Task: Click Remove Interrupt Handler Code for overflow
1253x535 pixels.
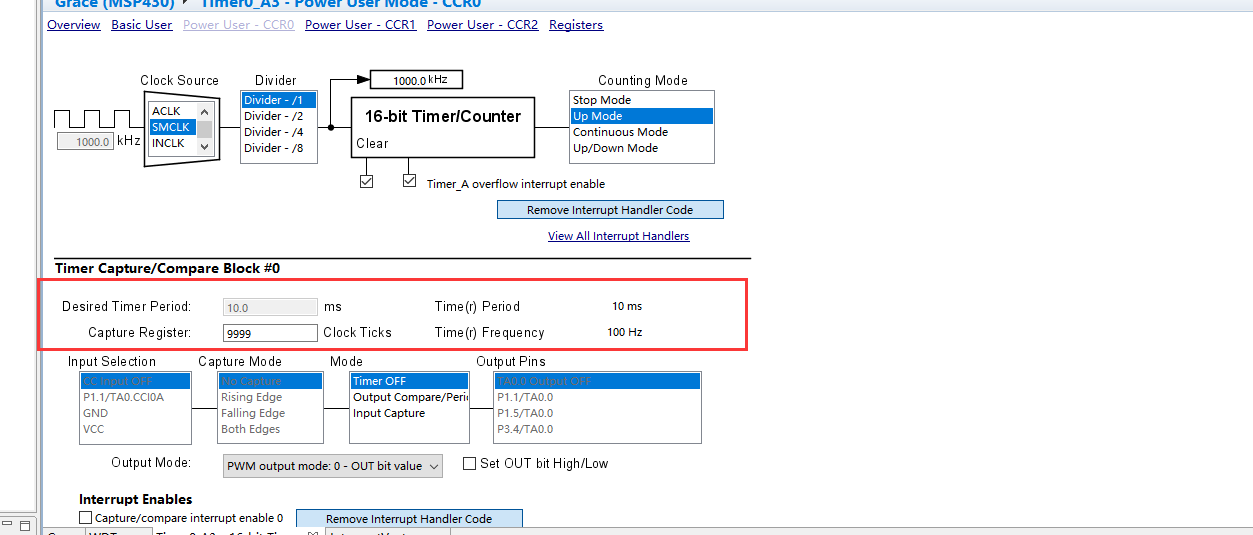Action: pyautogui.click(x=610, y=210)
